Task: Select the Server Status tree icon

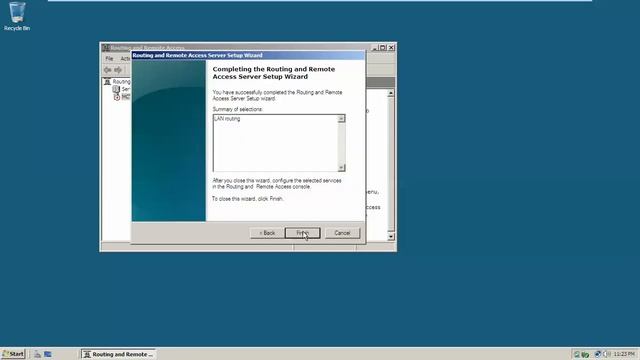Action: tap(116, 89)
